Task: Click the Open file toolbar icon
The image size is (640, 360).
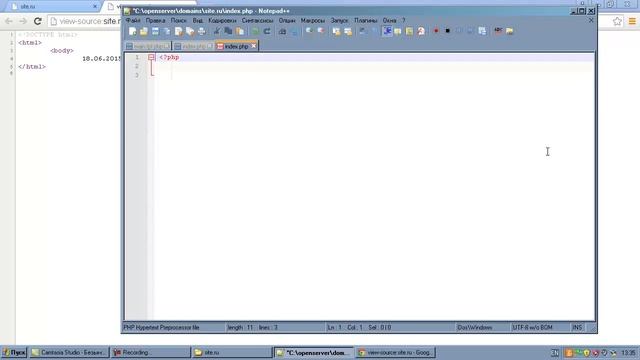Action: [x=144, y=31]
